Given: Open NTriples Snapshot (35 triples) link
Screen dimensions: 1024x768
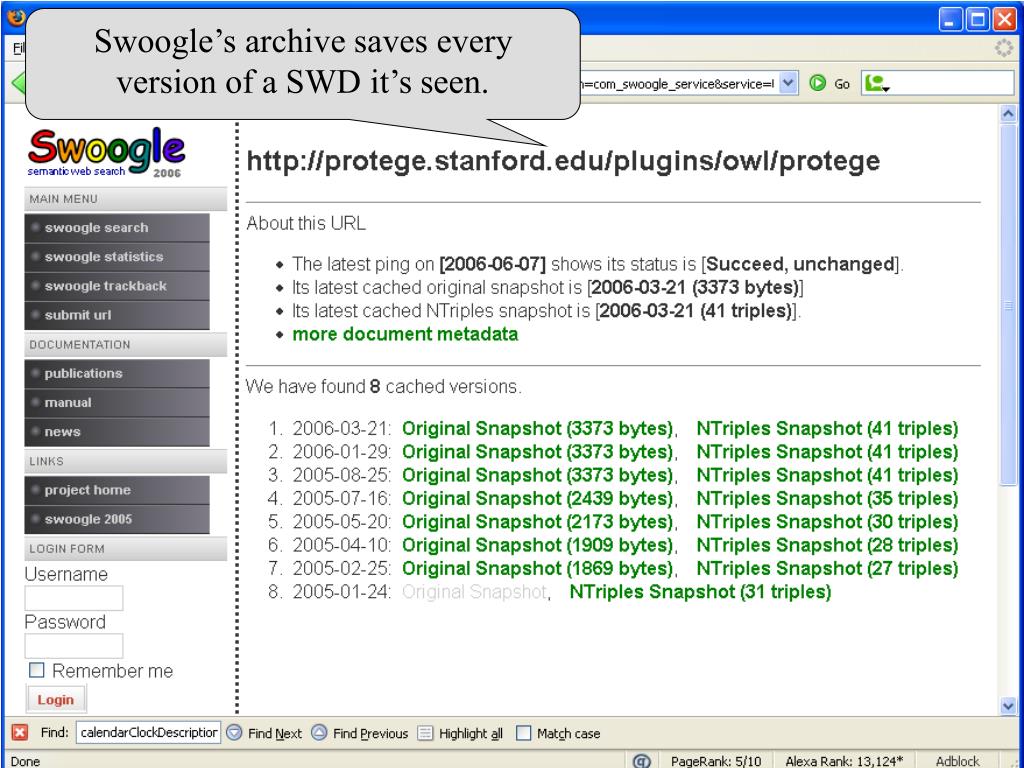Looking at the screenshot, I should click(827, 498).
